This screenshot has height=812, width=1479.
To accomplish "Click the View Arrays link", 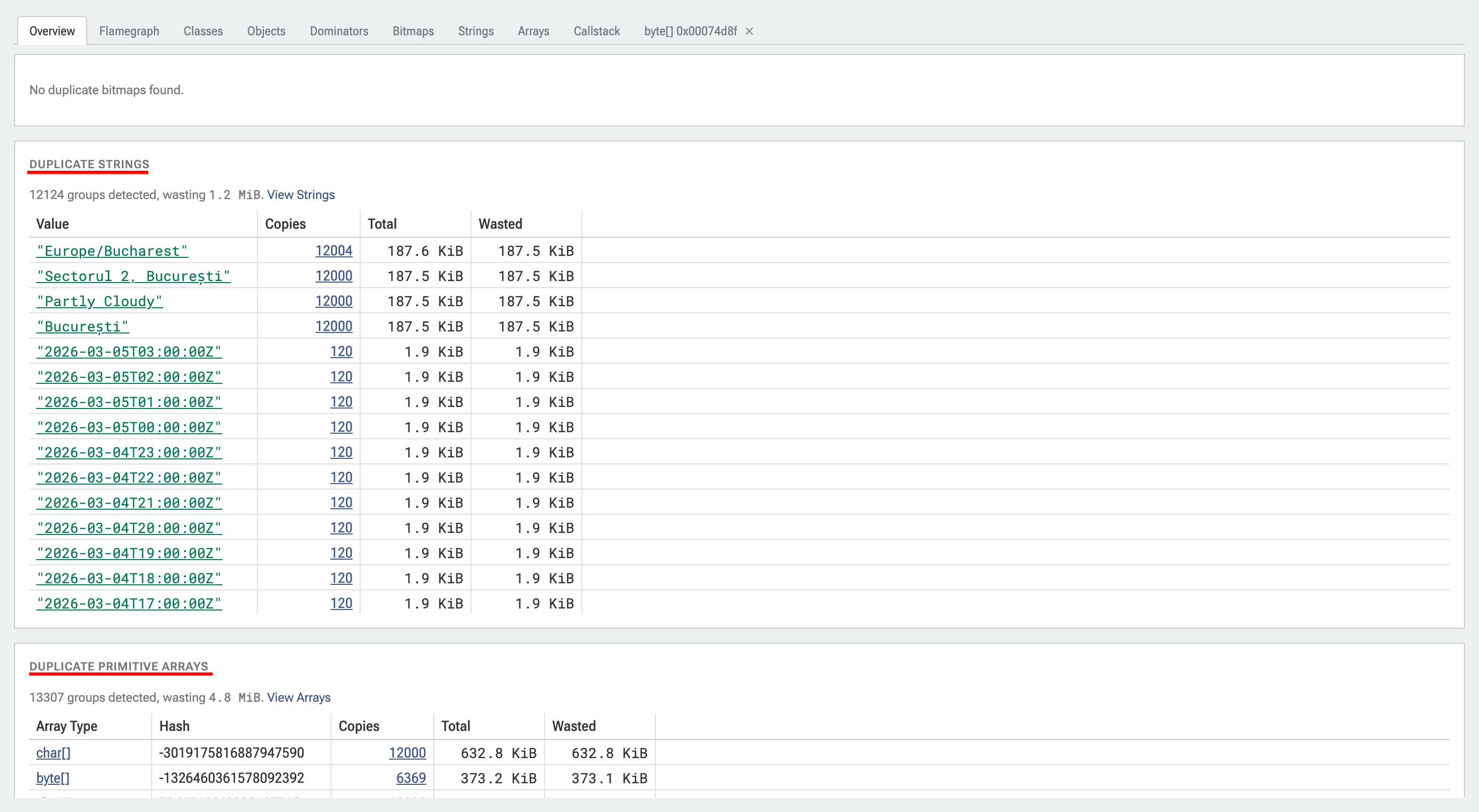I will coord(299,697).
